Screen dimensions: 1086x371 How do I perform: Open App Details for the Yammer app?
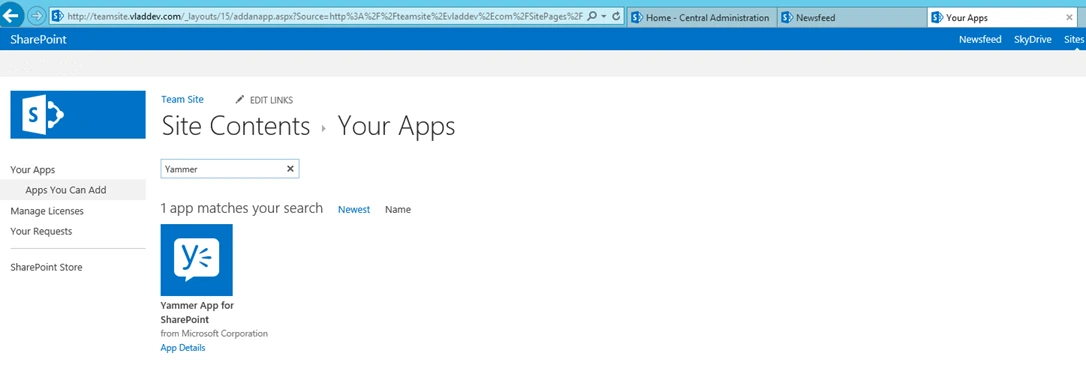(x=183, y=348)
